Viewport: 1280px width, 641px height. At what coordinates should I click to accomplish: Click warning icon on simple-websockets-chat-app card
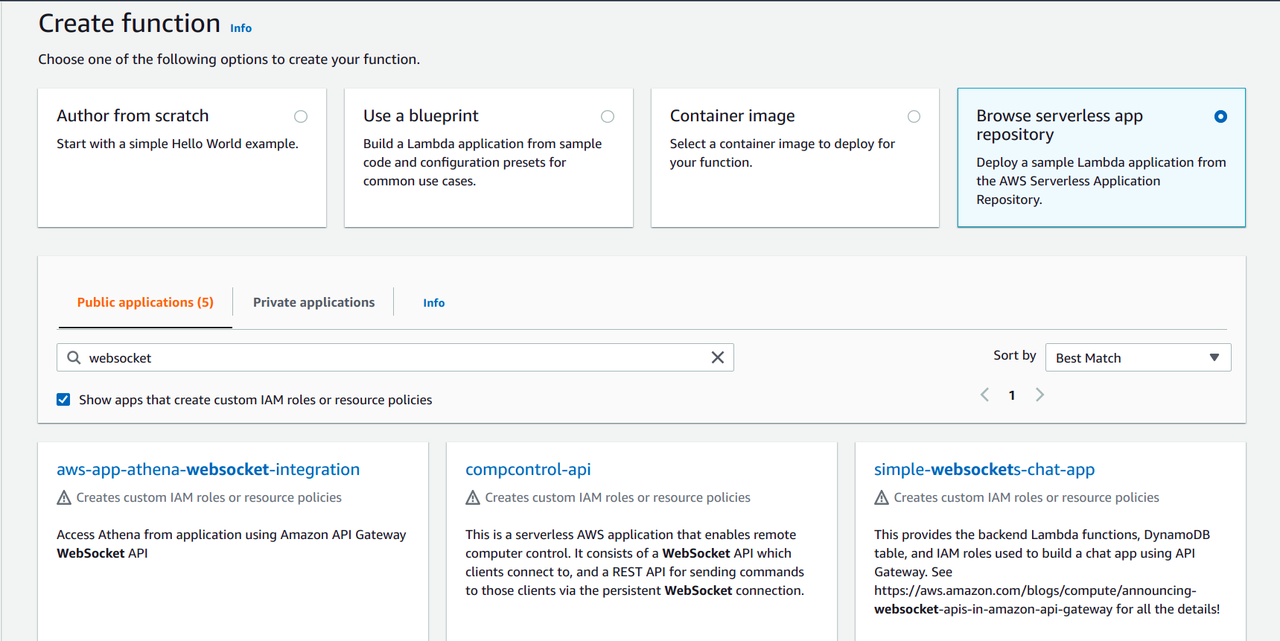[882, 498]
